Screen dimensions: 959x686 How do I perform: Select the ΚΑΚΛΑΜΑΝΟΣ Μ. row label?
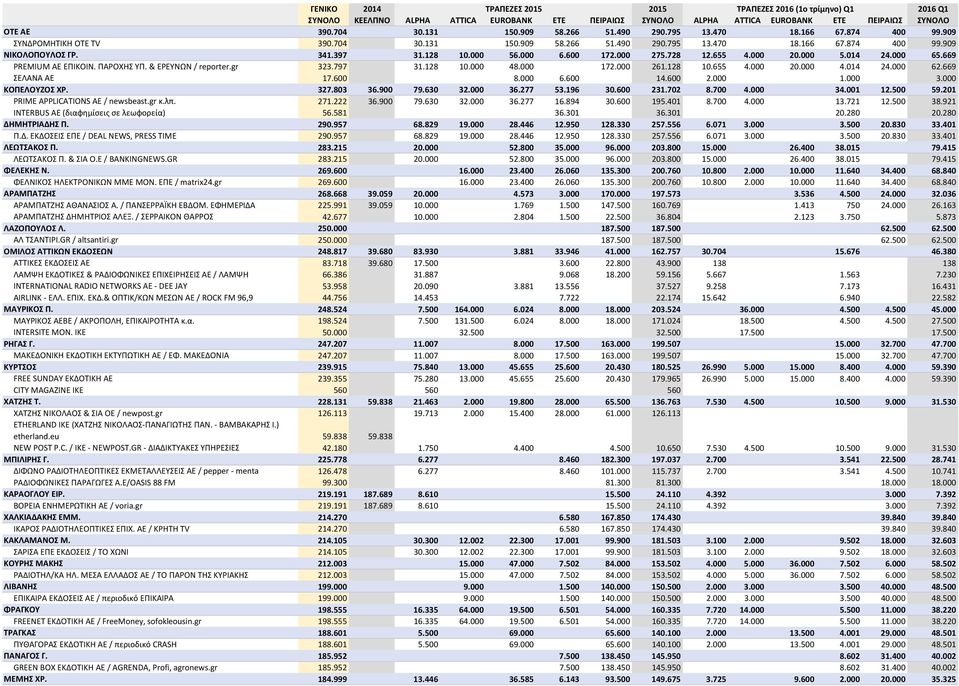(36, 540)
